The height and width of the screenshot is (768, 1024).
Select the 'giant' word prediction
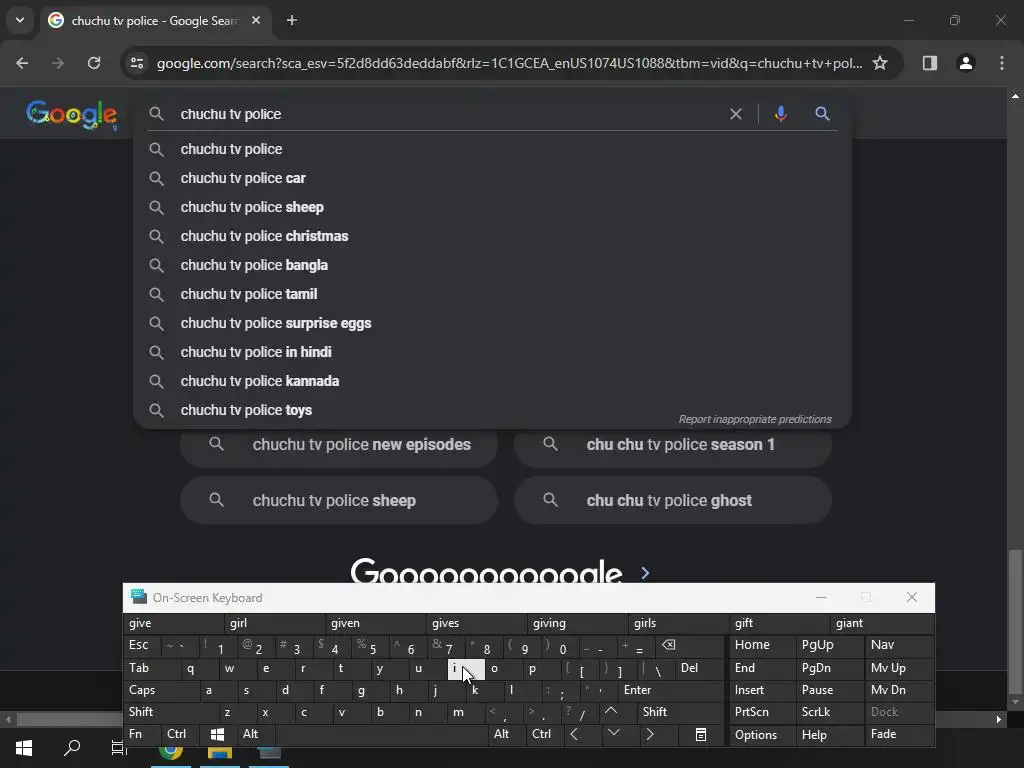883,623
